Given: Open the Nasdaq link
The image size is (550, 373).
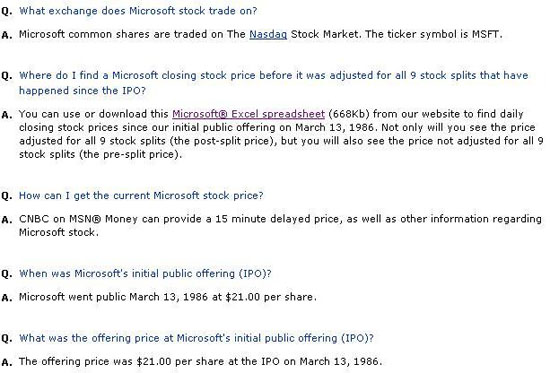Looking at the screenshot, I should pyautogui.click(x=268, y=34).
